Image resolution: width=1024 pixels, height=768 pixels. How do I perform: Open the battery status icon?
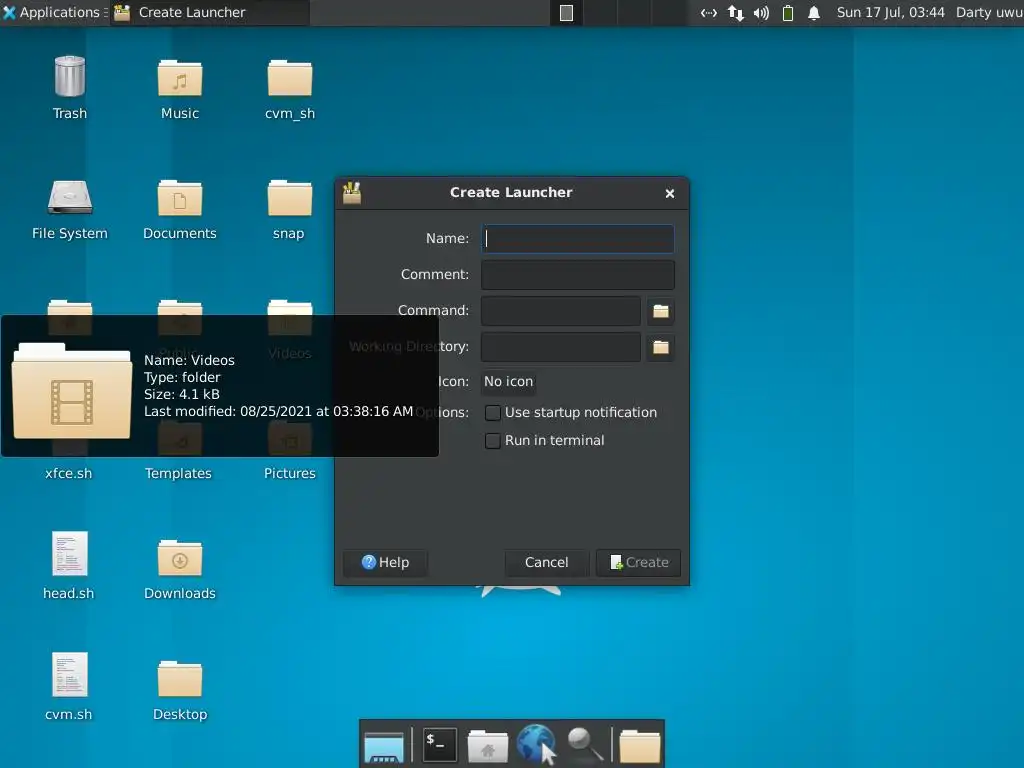[x=788, y=13]
